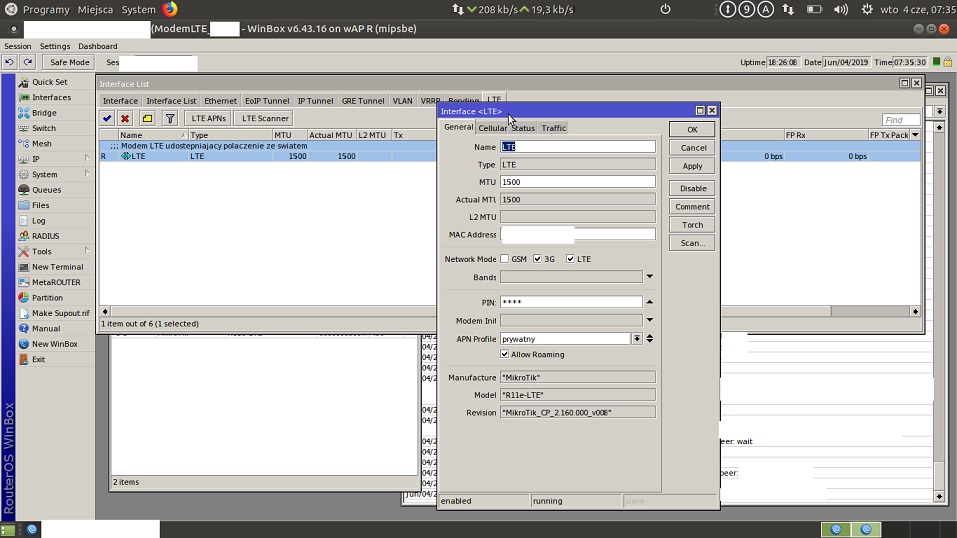Screen dimensions: 957x538
Task: Open APN Profile dropdown list
Action: [x=637, y=338]
